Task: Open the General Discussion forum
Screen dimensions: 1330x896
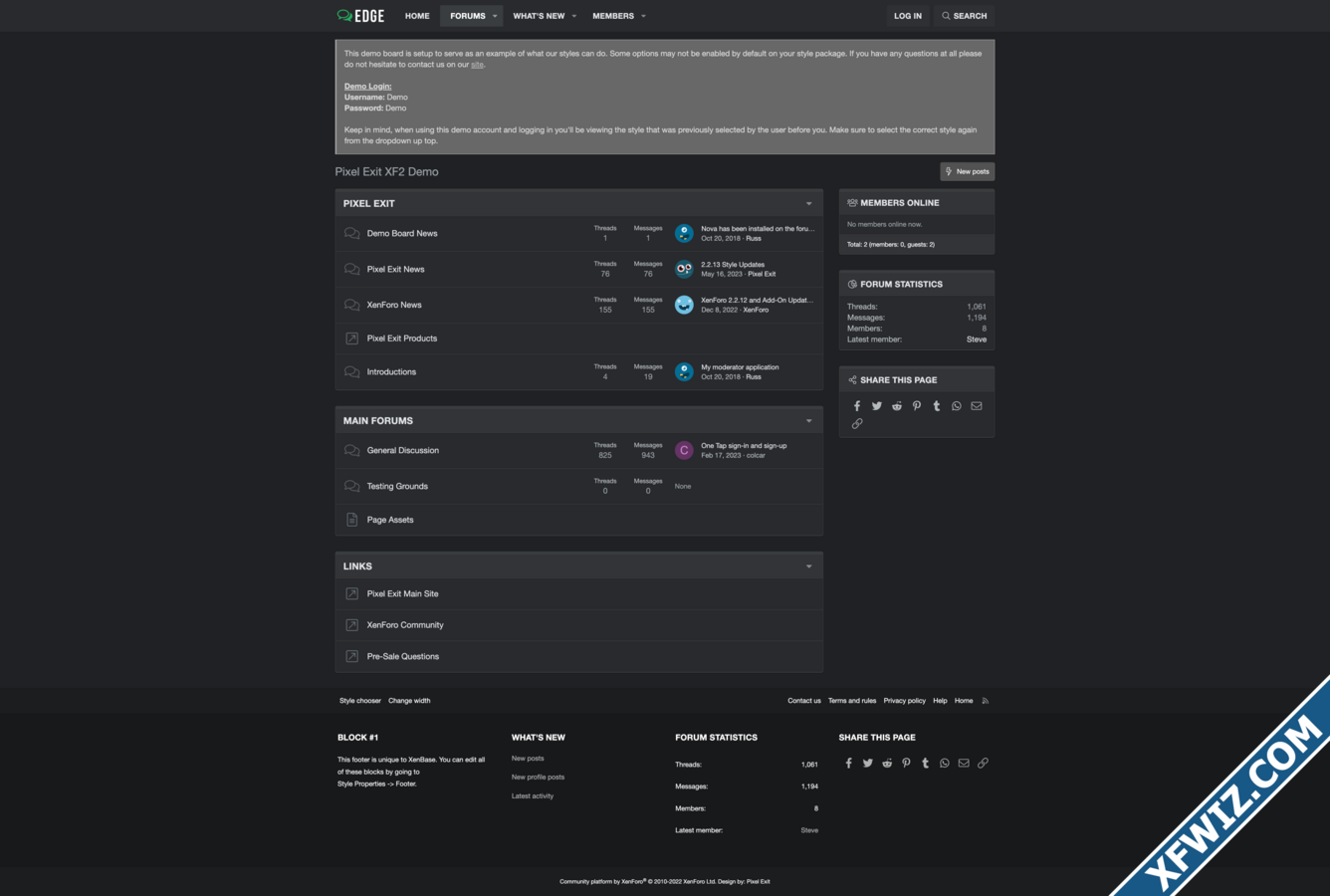Action: [x=402, y=450]
